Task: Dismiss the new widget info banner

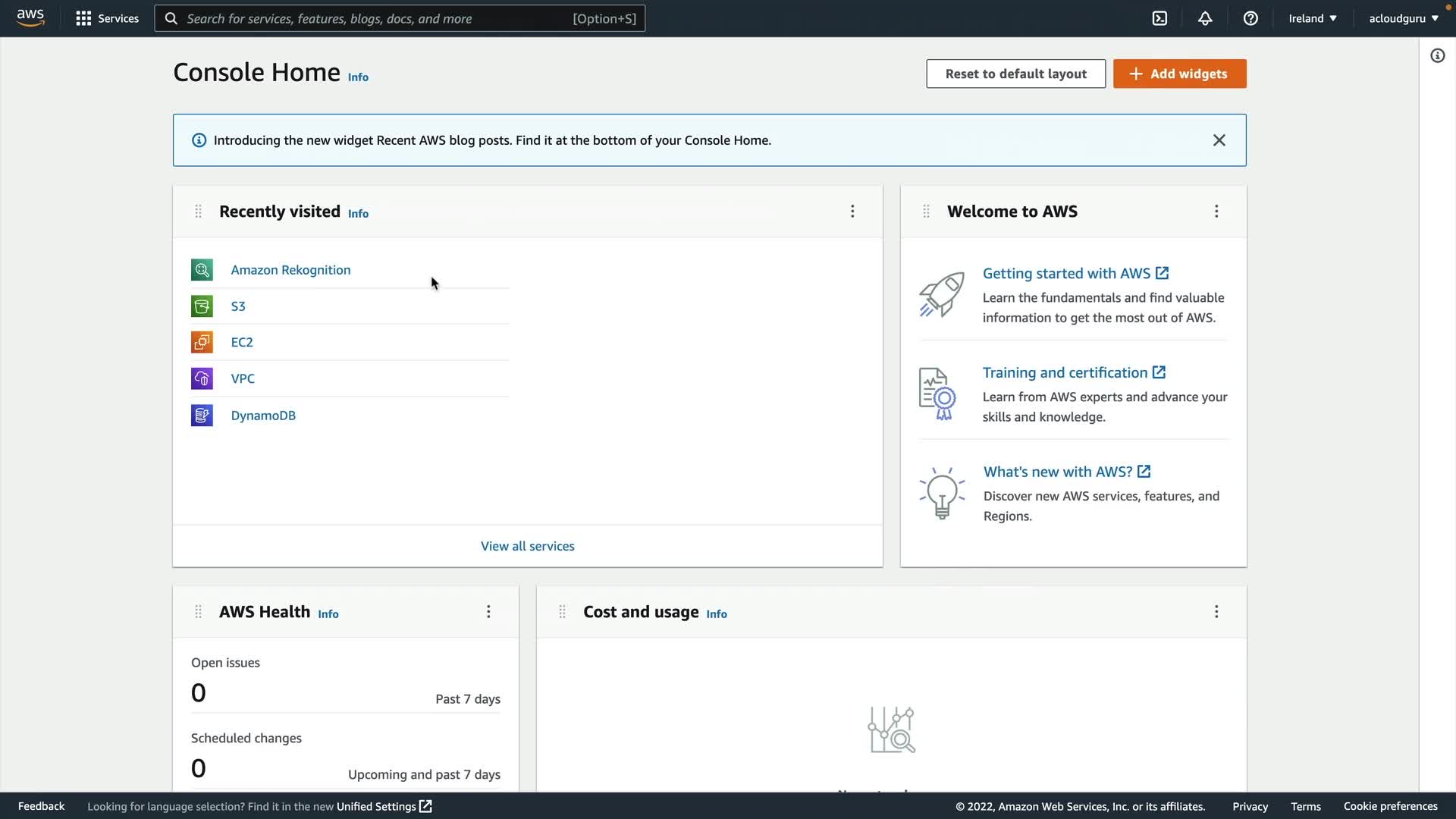Action: tap(1219, 140)
